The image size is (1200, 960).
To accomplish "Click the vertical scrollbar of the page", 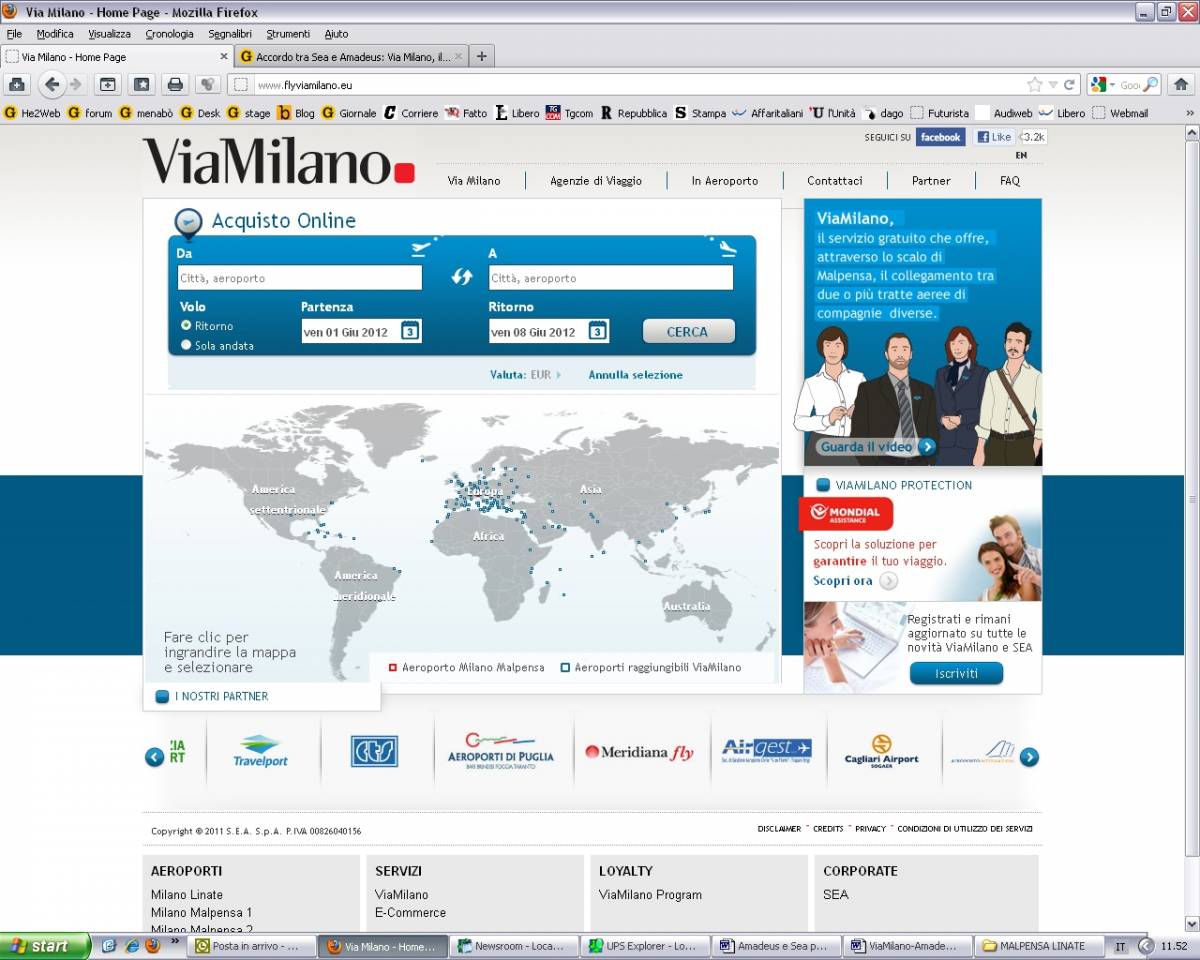I will tap(1190, 500).
